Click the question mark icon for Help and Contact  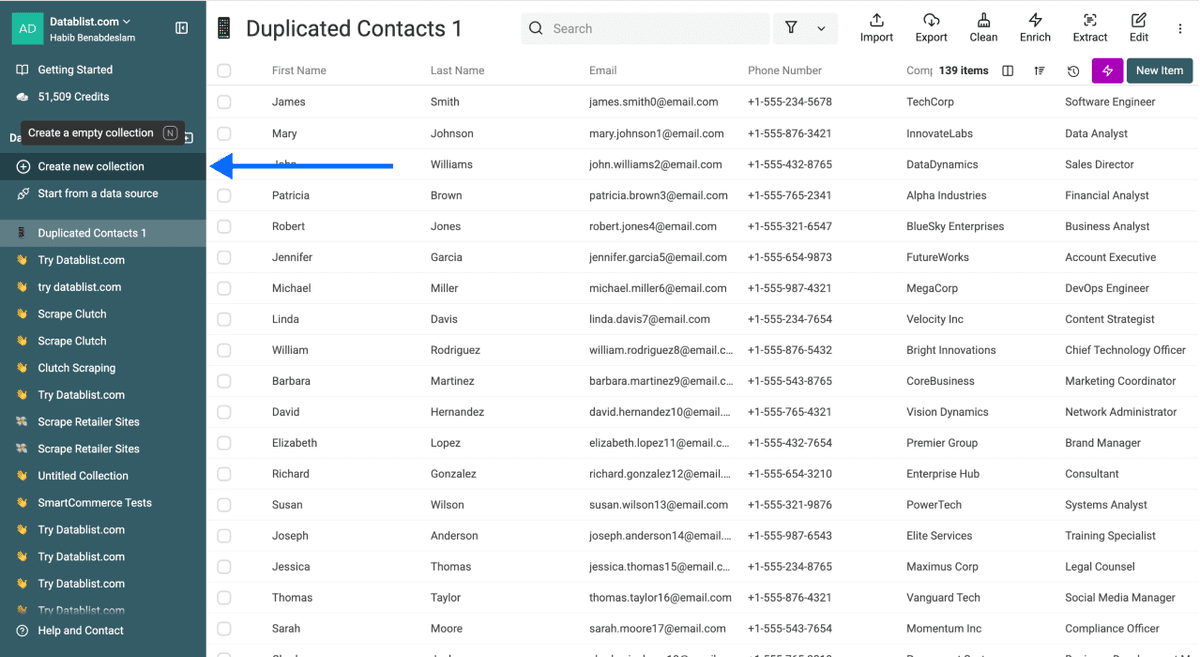click(x=22, y=631)
